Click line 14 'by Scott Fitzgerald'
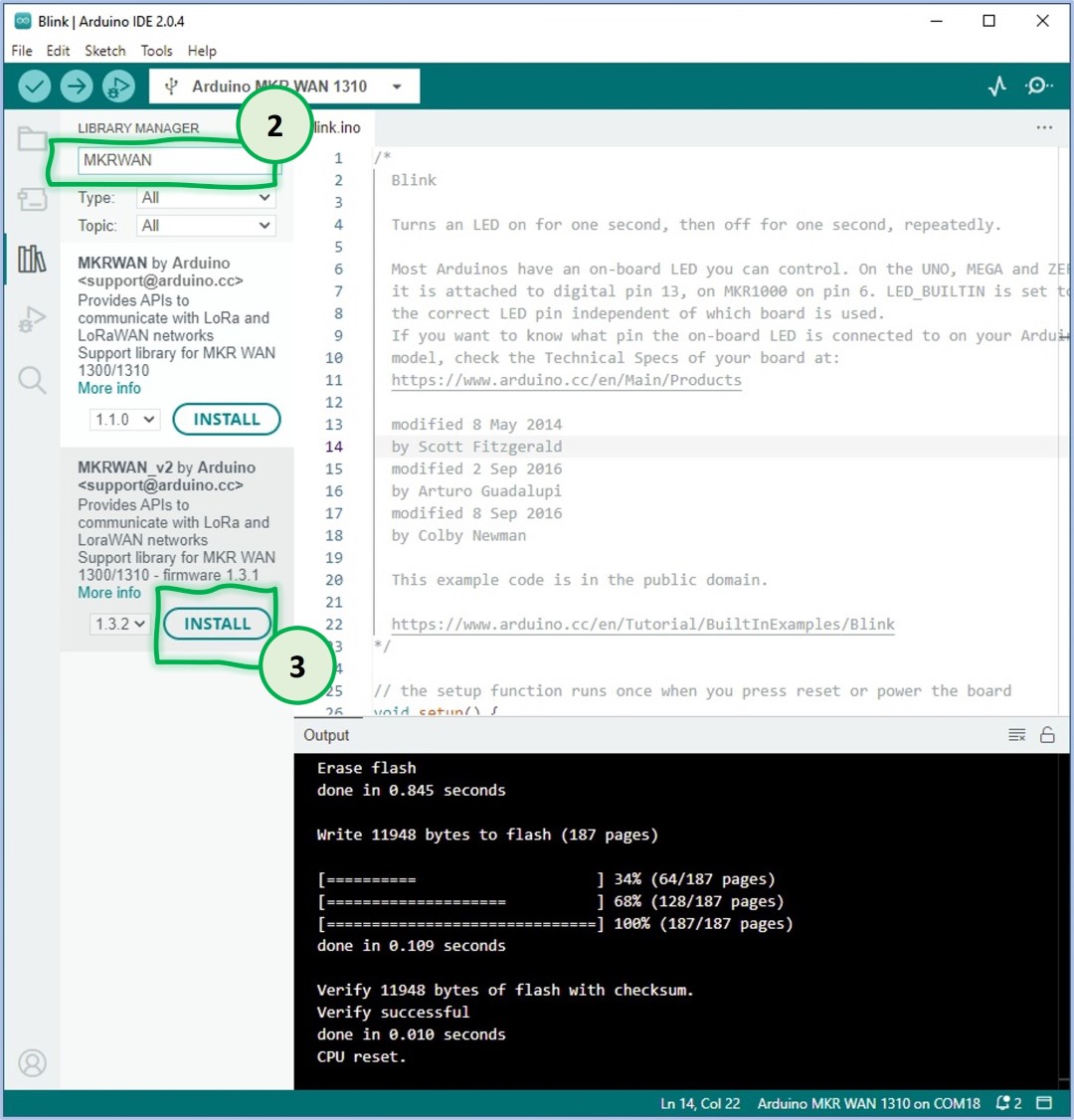This screenshot has width=1074, height=1120. tap(476, 447)
